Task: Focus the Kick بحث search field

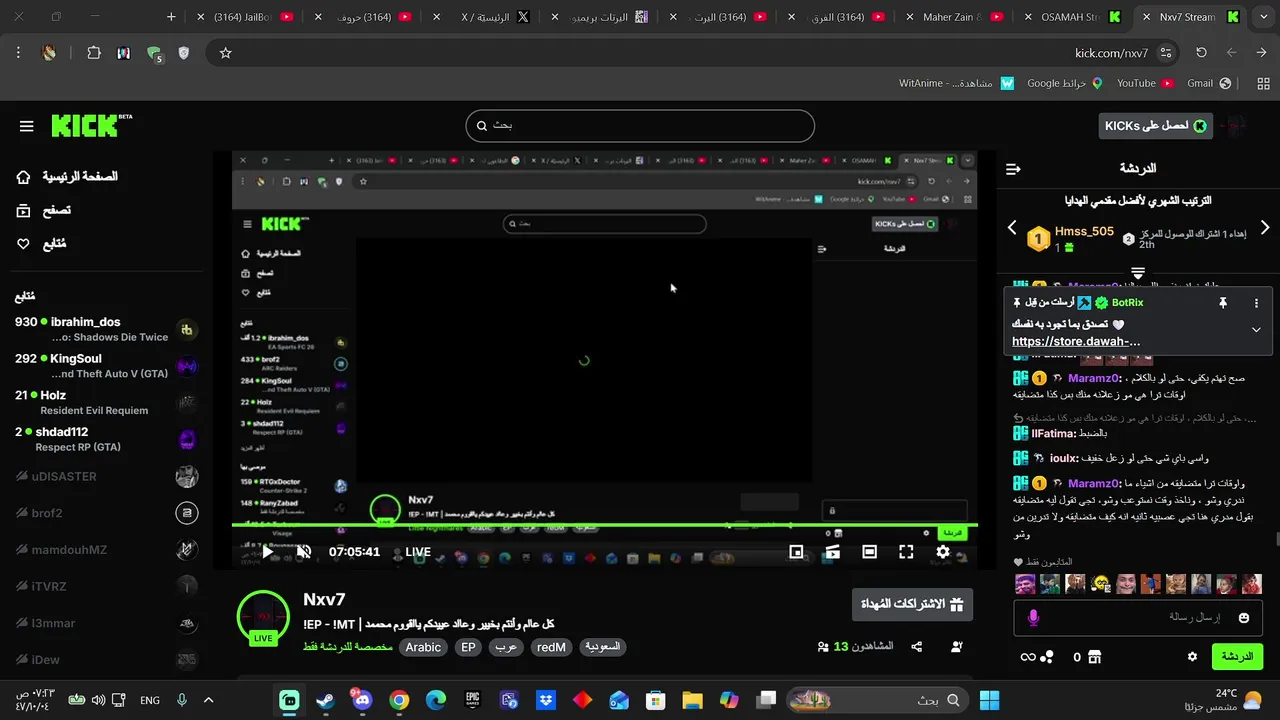Action: pyautogui.click(x=640, y=126)
